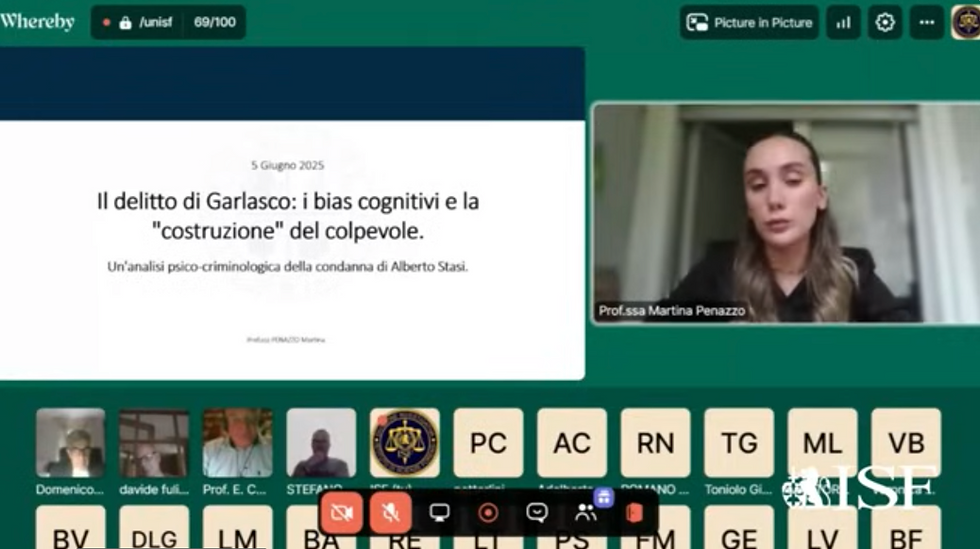This screenshot has width=980, height=549.
Task: Select davide fuli... video thumbnail
Action: 154,443
